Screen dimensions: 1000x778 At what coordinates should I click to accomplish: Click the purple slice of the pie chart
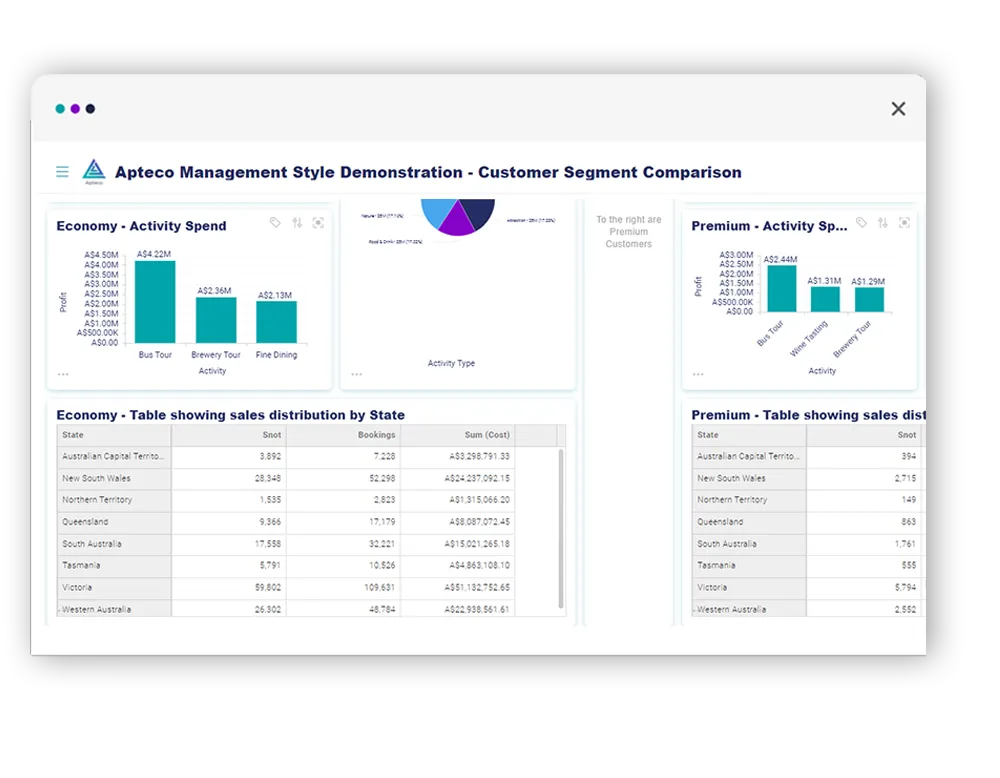[458, 222]
